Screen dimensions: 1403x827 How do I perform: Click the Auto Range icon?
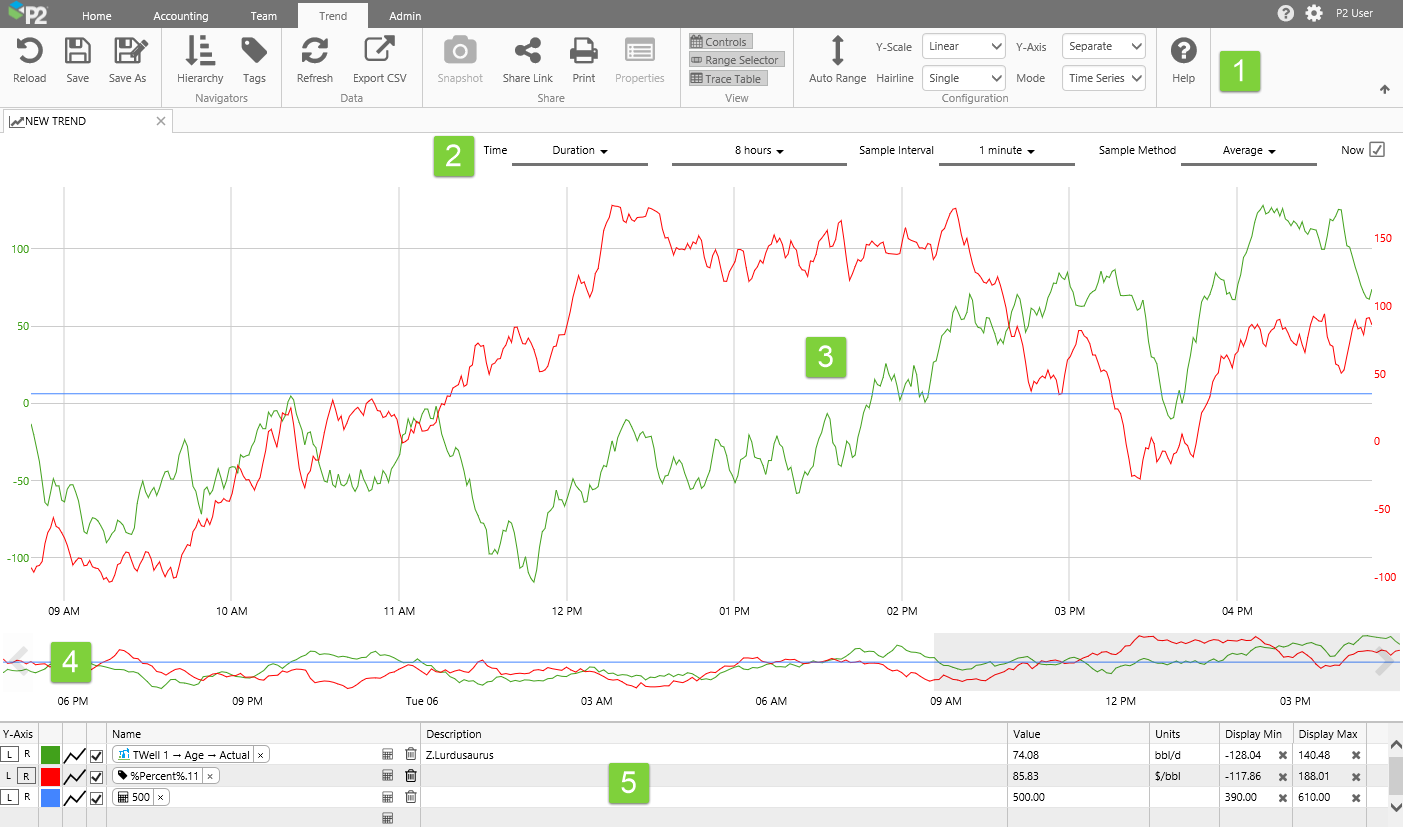point(837,51)
